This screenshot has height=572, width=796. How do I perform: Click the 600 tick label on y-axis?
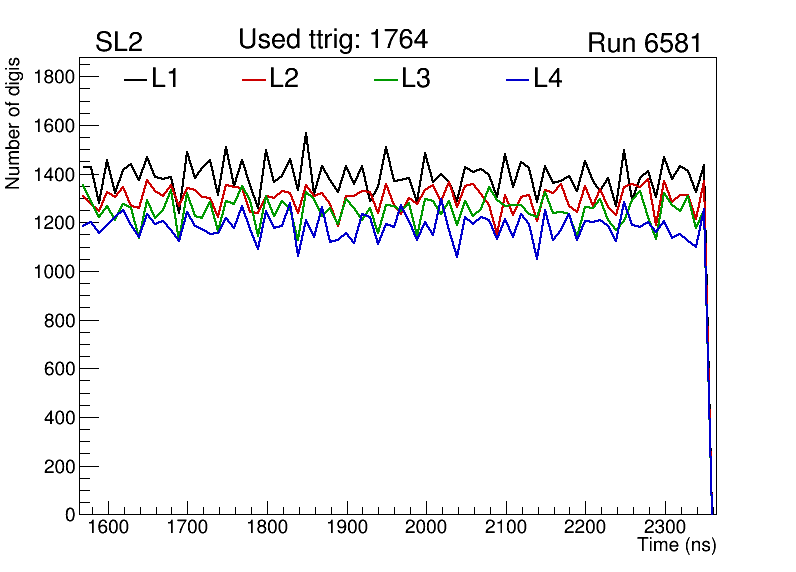59,369
